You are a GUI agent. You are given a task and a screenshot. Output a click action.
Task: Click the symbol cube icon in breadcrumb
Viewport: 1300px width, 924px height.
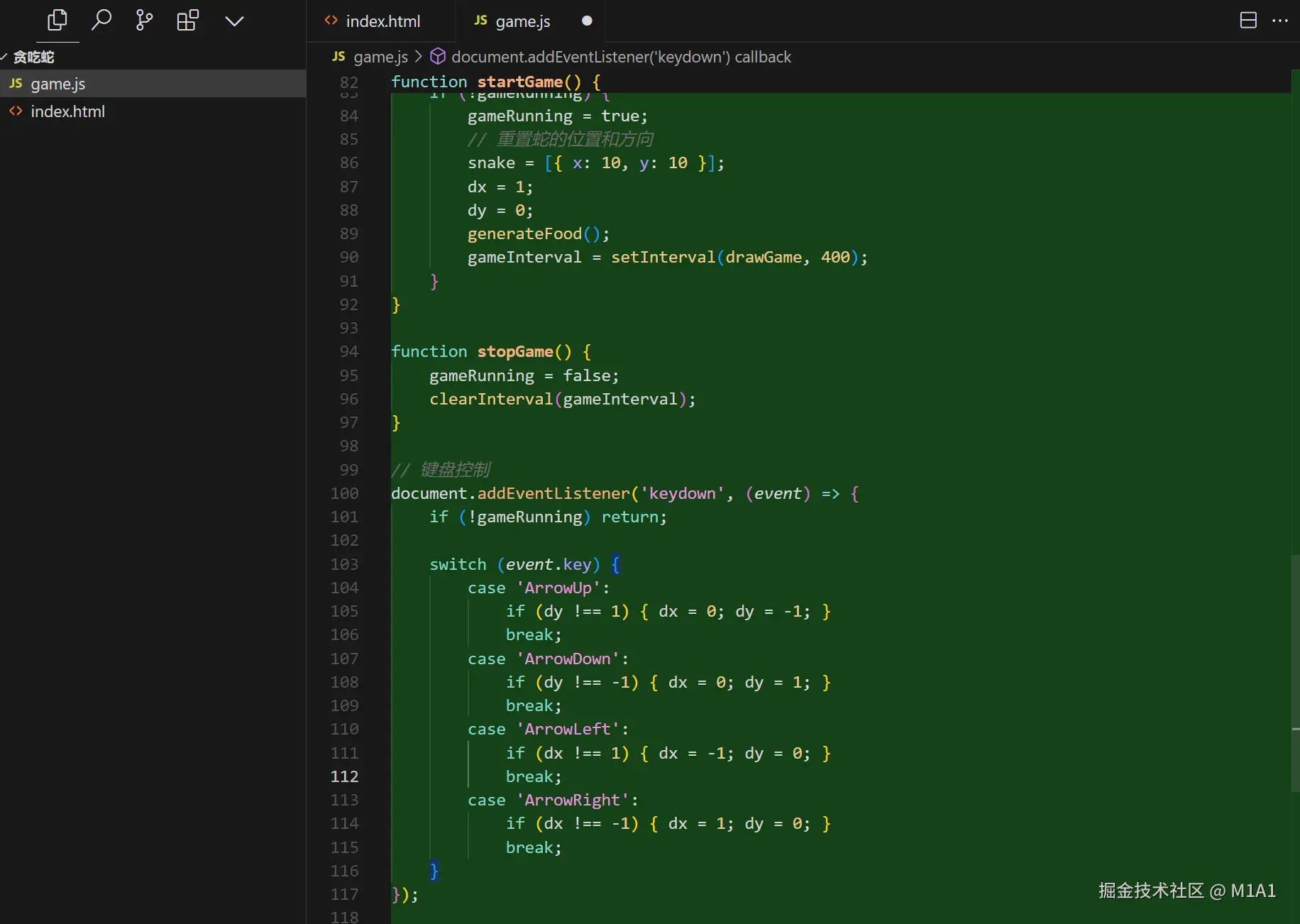[438, 57]
